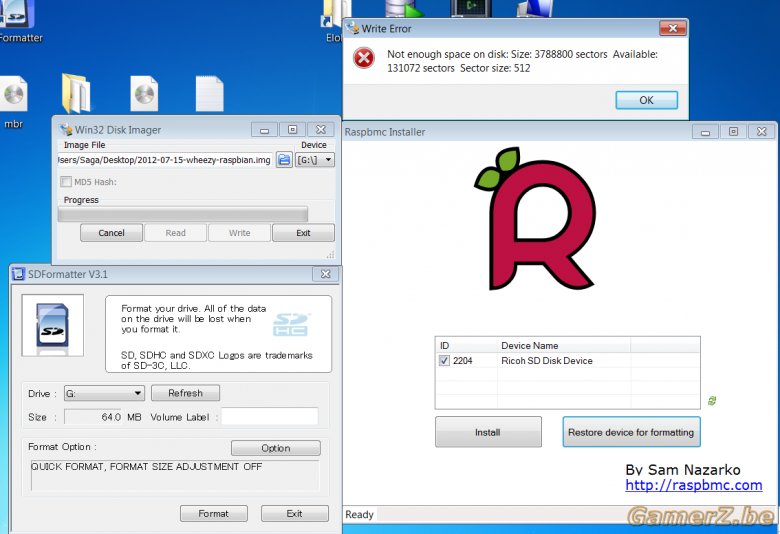780x534 pixels.
Task: Click the red error icon in Write Error
Action: click(x=364, y=58)
